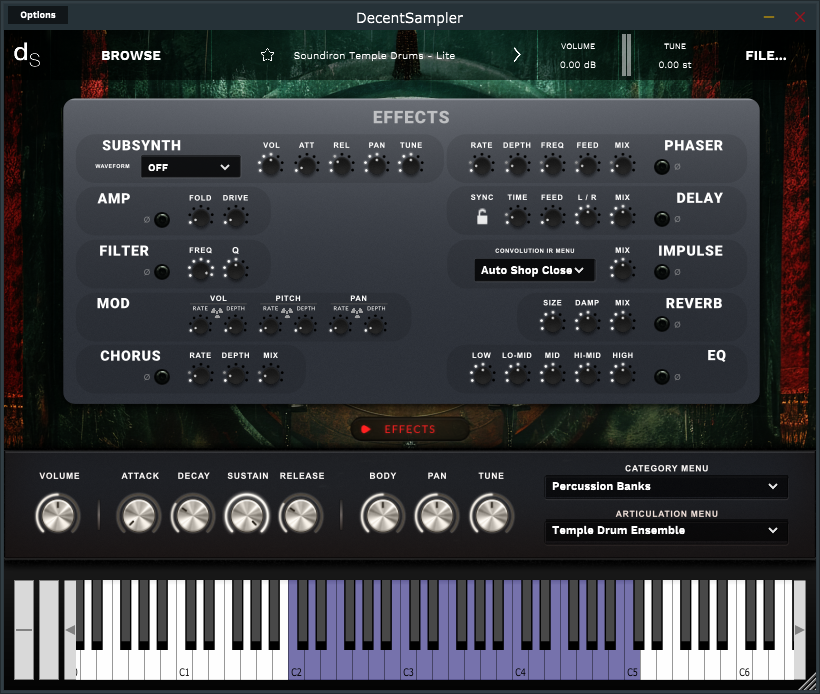Click the main ATTACK knob
Viewport: 820px width, 694px height.
click(x=139, y=515)
